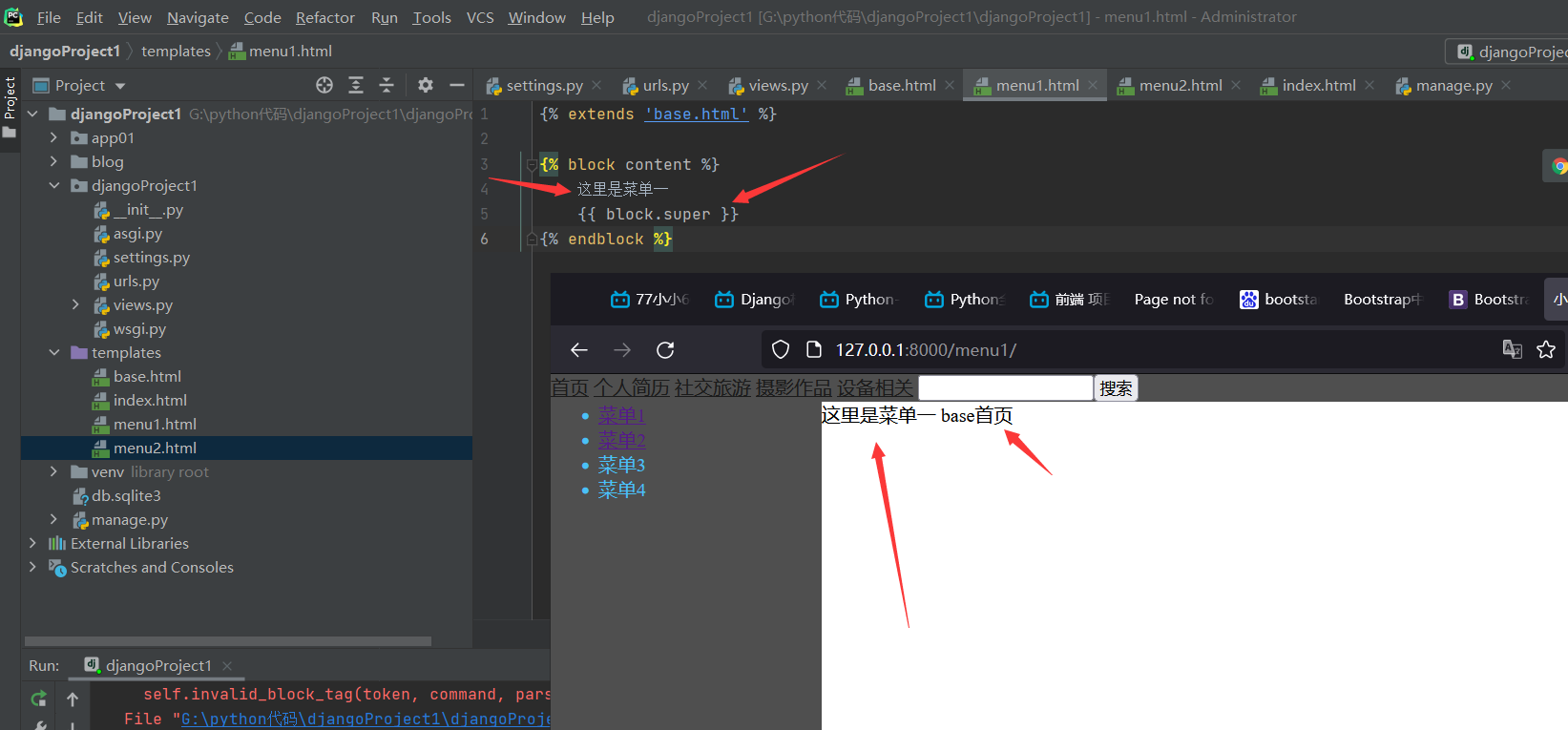Image resolution: width=1568 pixels, height=730 pixels.
Task: Open Project panel settings gear
Action: 426,85
